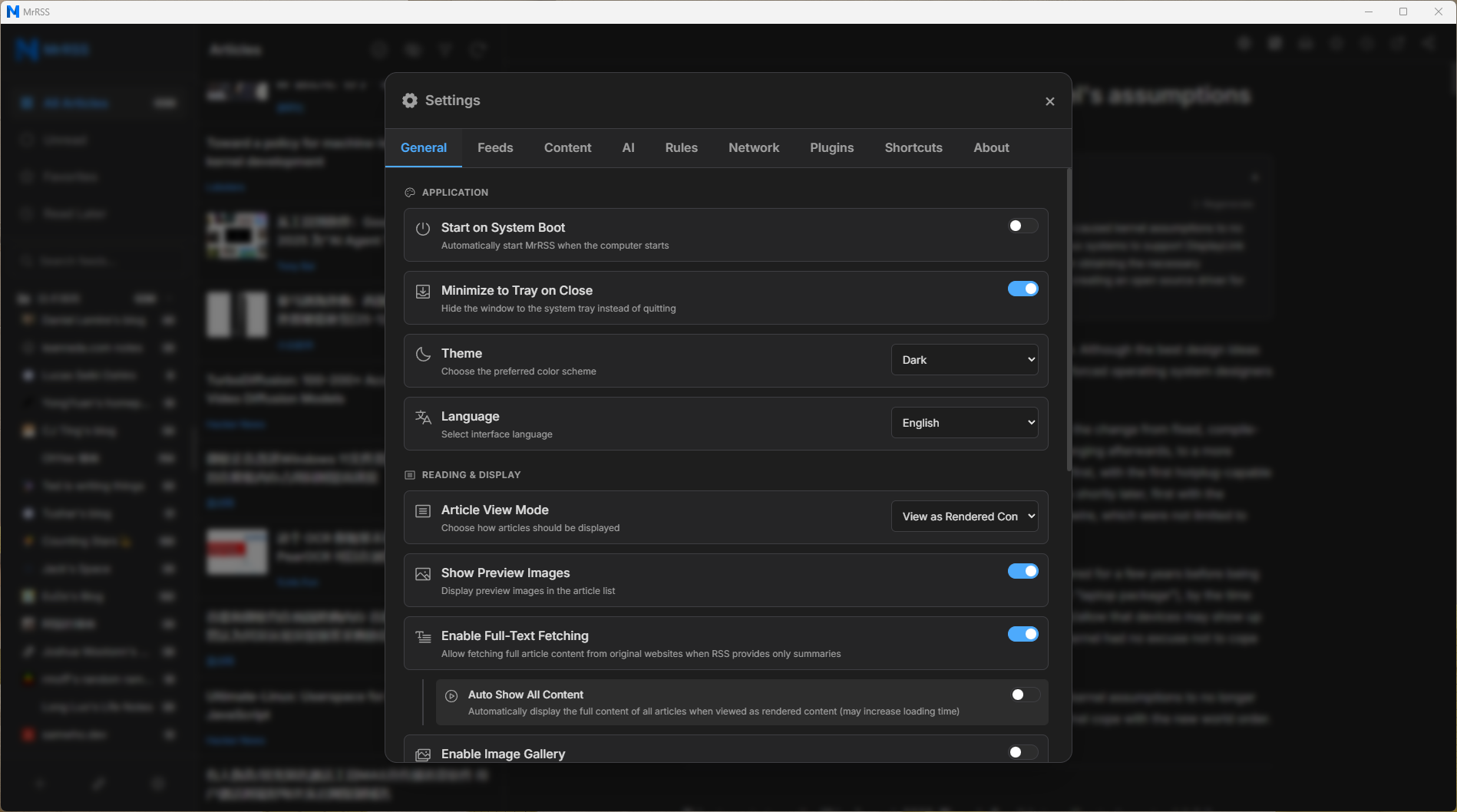
Task: Click the tray icon next to Minimize to Tray on Close
Action: (422, 291)
